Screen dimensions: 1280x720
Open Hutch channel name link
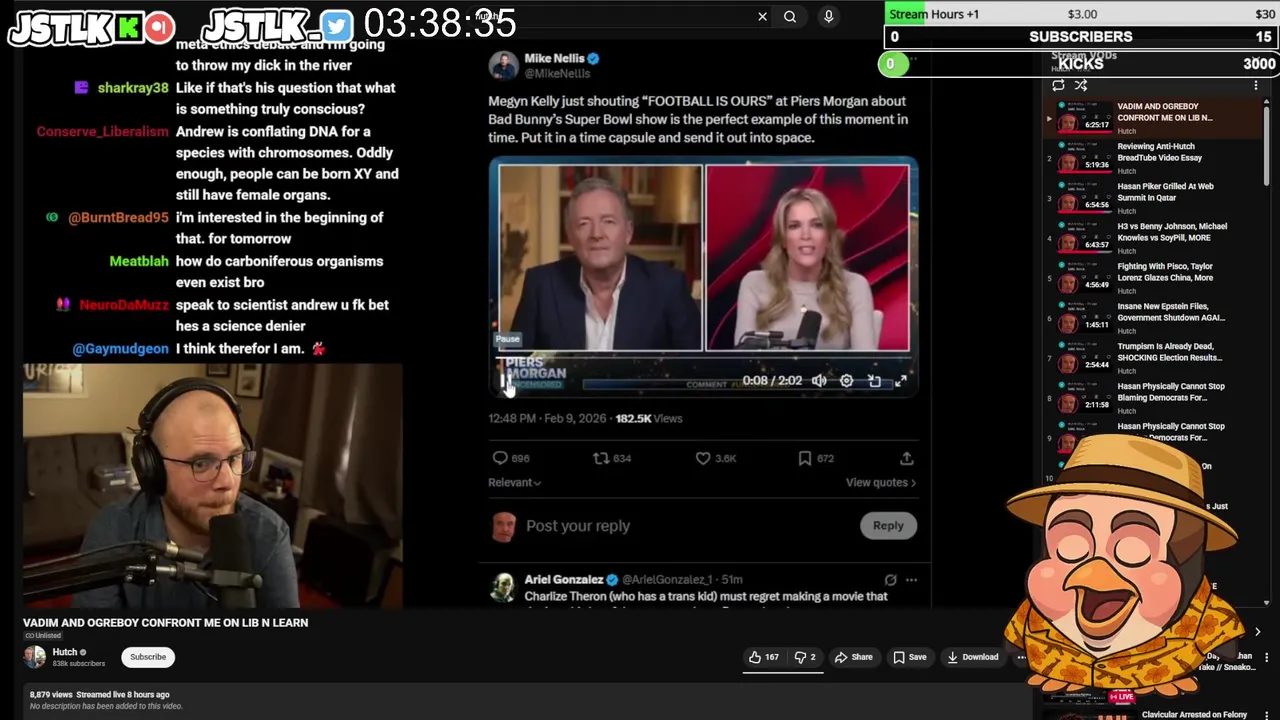pyautogui.click(x=64, y=652)
